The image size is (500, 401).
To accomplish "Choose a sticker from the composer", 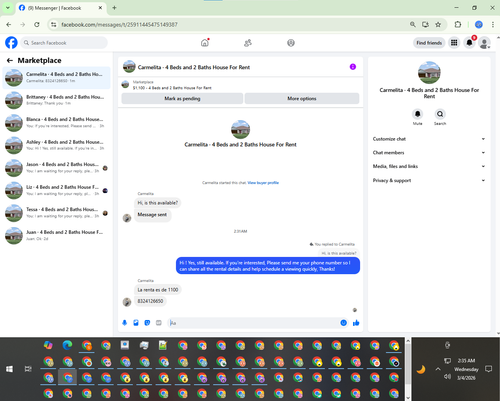I will click(147, 323).
